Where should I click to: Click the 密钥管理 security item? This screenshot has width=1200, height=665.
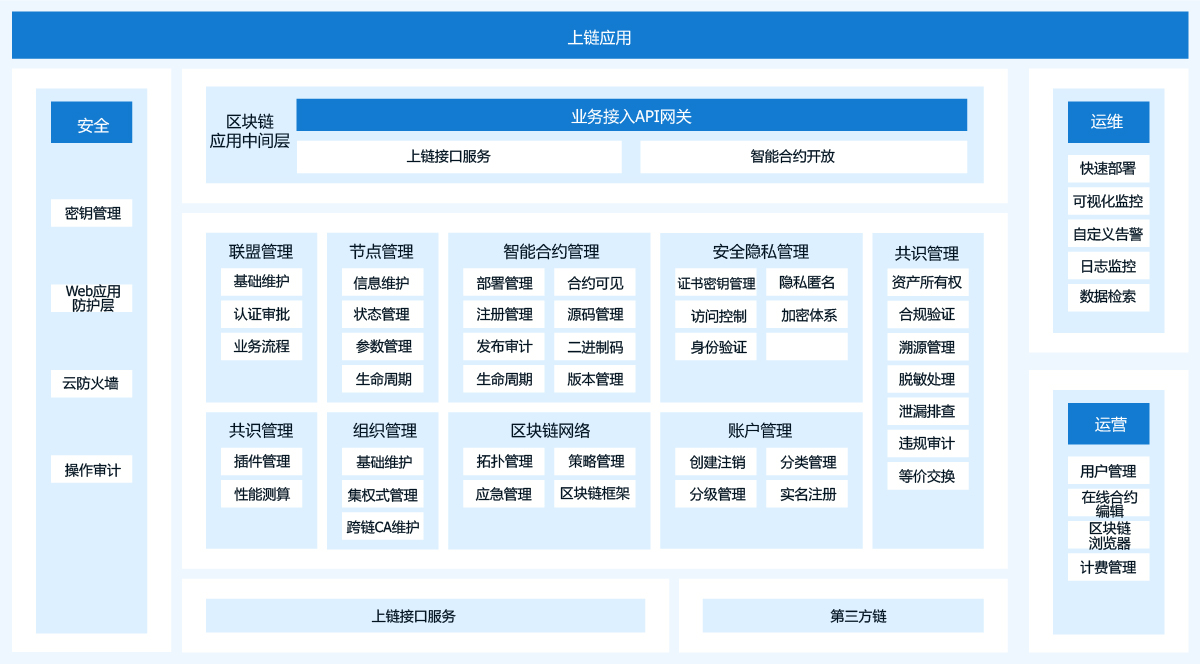pyautogui.click(x=92, y=213)
